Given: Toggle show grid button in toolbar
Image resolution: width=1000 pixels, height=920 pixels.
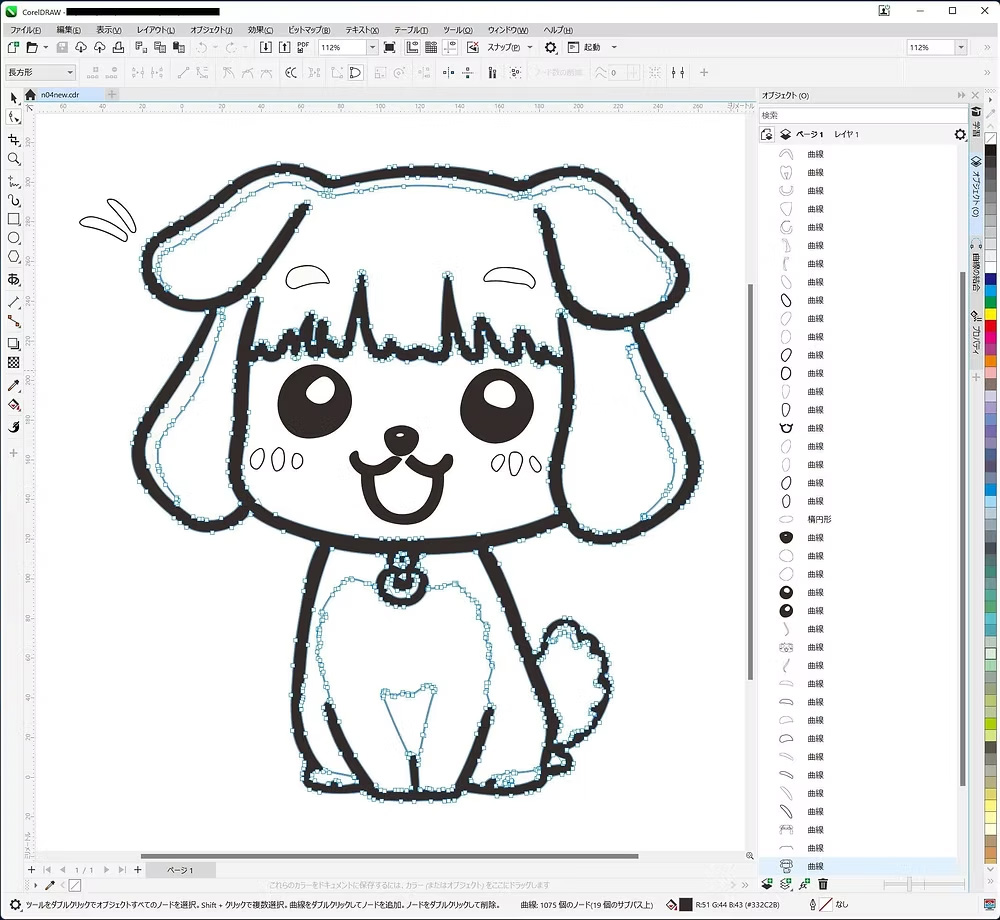Looking at the screenshot, I should point(430,47).
